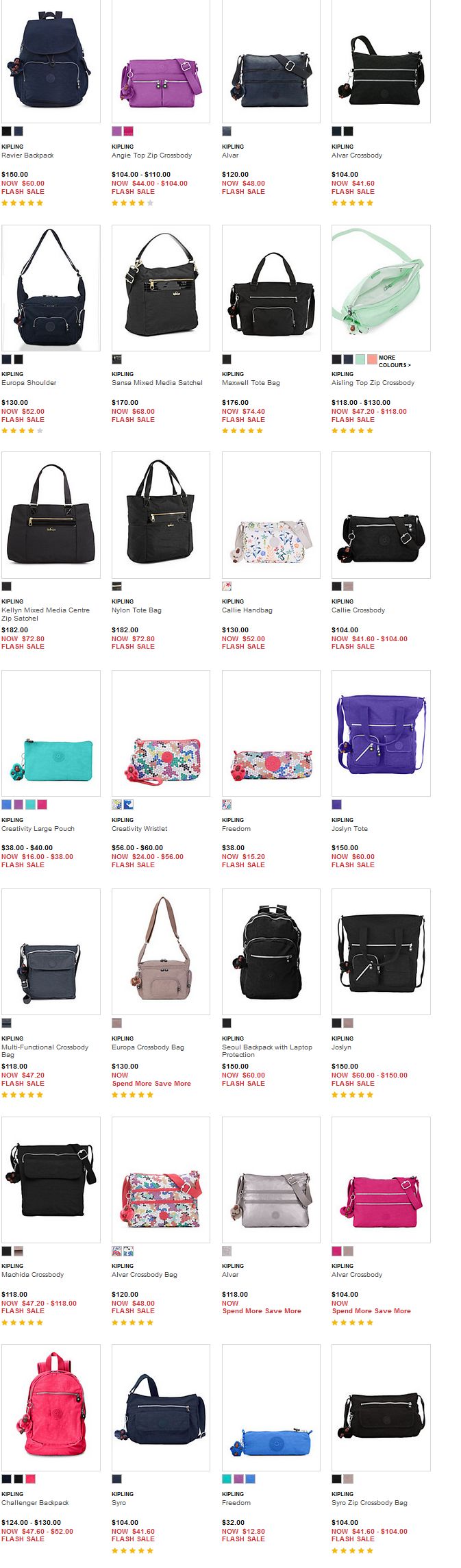Image resolution: width=461 pixels, height=1568 pixels.
Task: Select purple swatch under blue Freedom pouch
Action: point(238,1479)
